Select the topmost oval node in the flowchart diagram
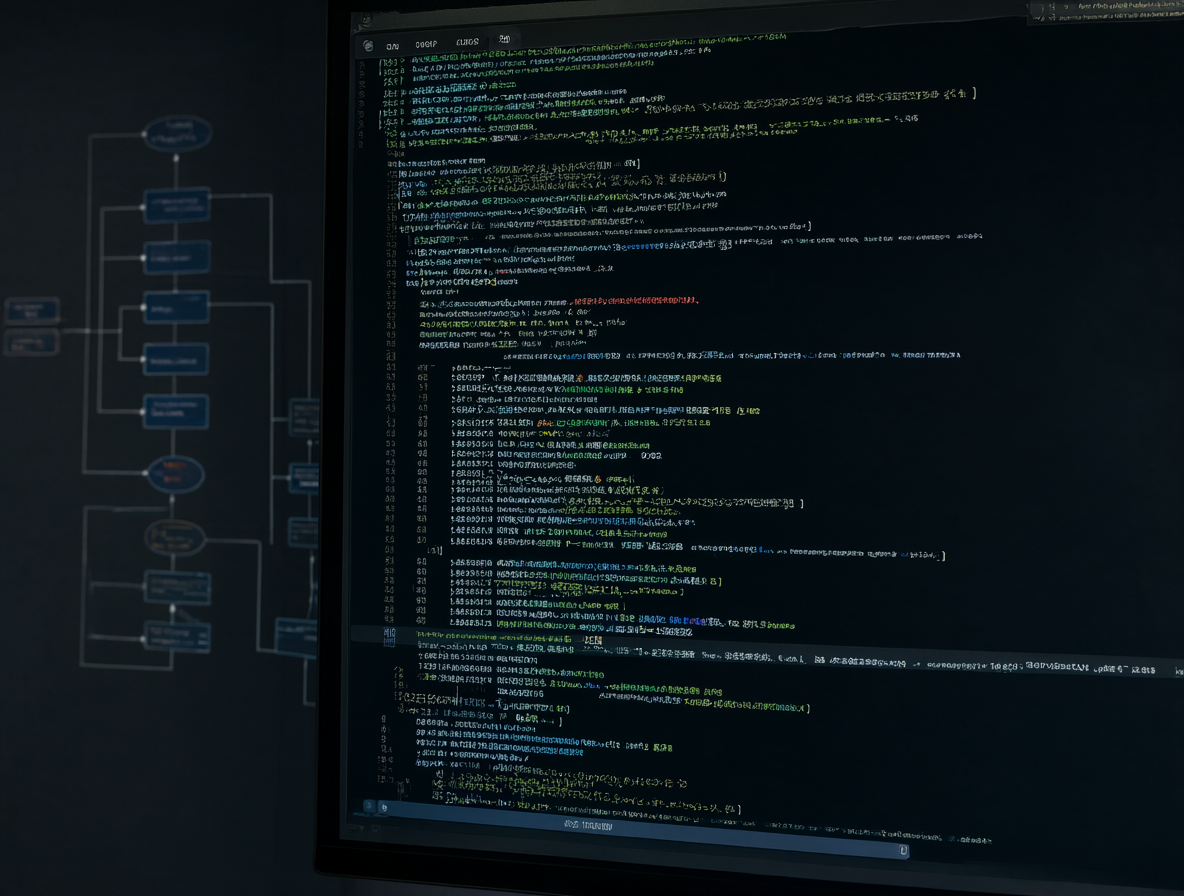 [177, 134]
